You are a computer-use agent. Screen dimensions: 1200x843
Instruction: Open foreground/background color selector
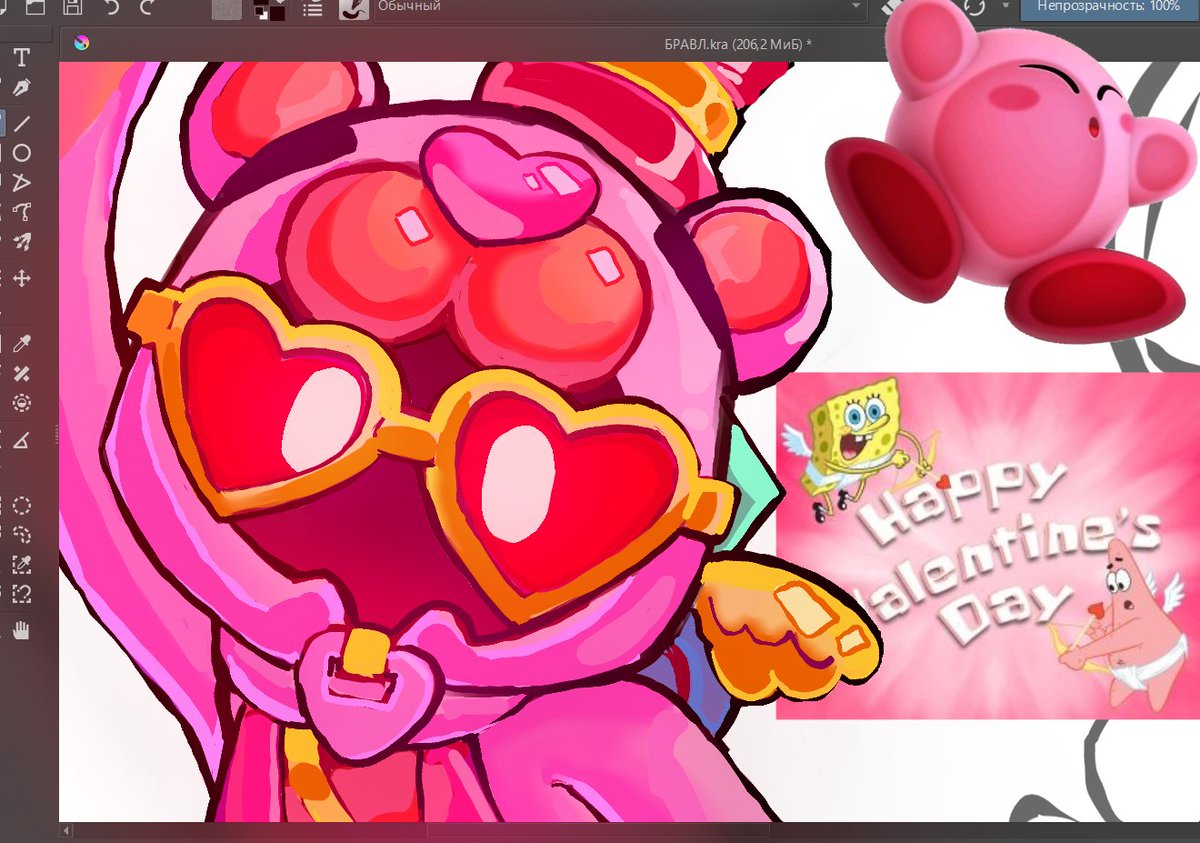[268, 9]
